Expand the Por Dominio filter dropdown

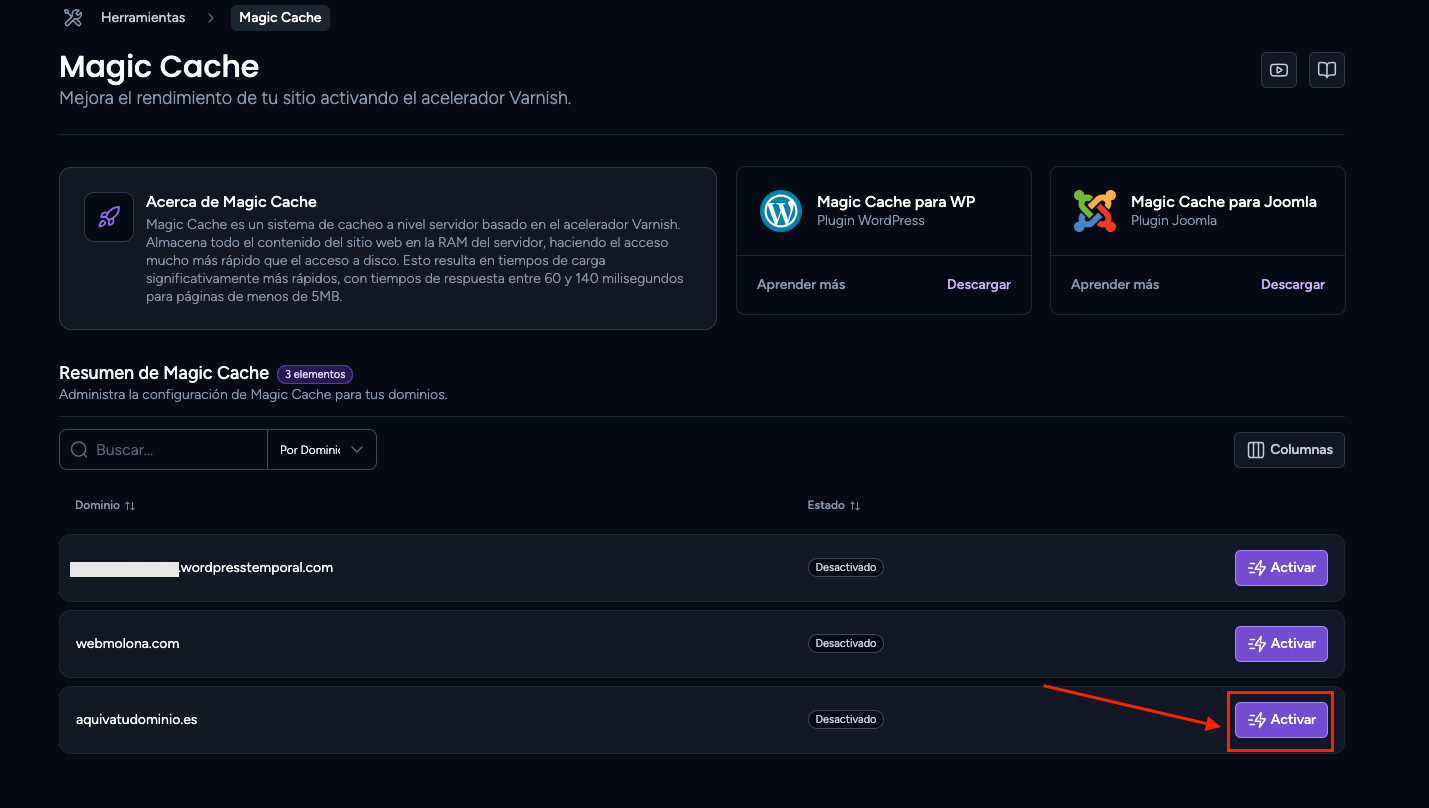coord(322,450)
